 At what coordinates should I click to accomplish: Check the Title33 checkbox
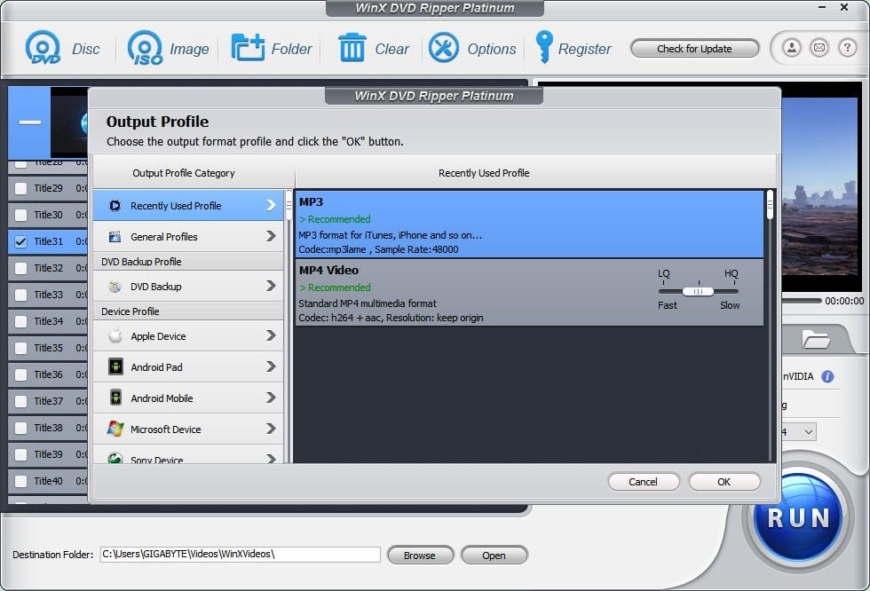[x=21, y=295]
